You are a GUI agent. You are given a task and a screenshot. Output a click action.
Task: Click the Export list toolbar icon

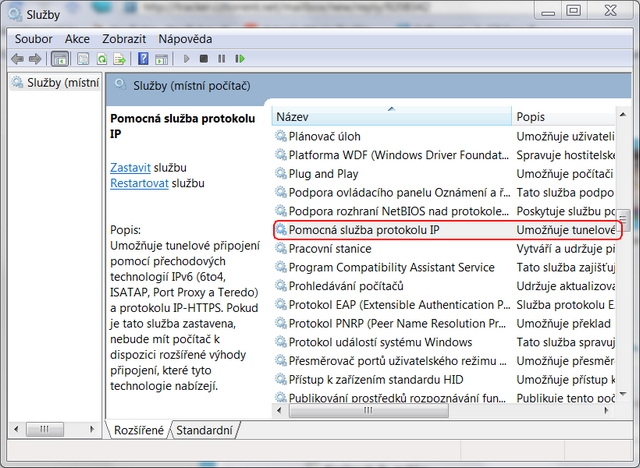pos(119,59)
